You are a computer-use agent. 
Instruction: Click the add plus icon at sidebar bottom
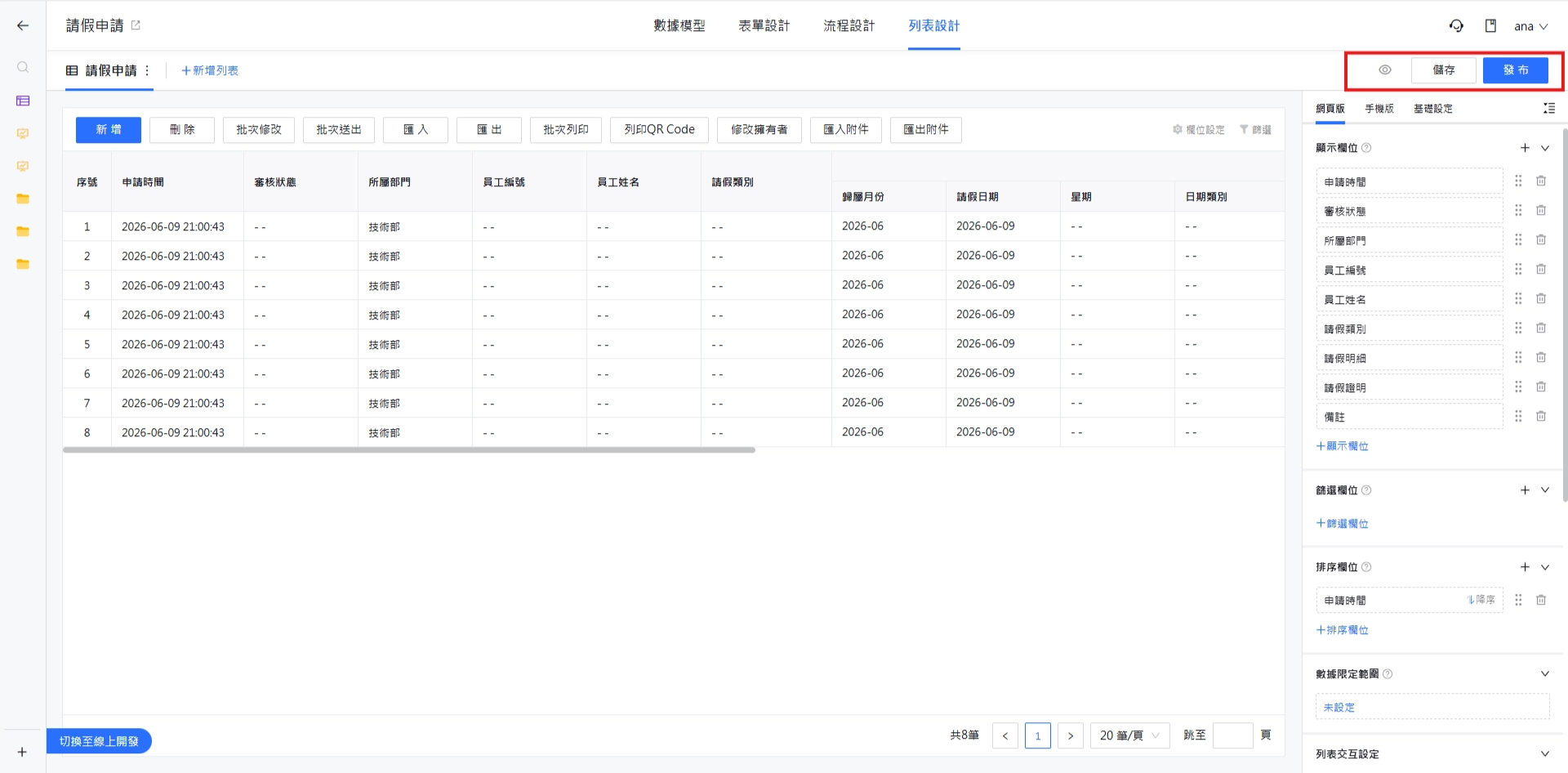[22, 752]
